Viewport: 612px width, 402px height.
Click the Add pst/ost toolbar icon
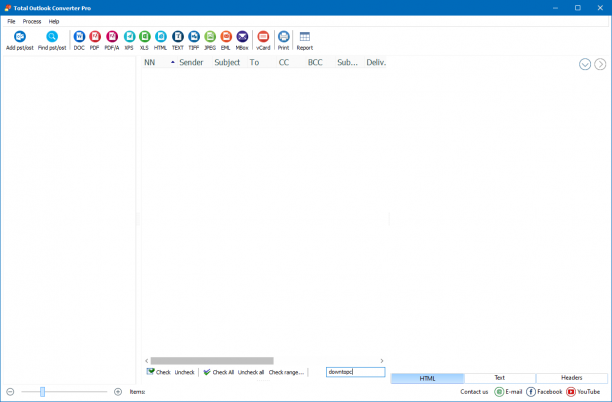click(20, 37)
